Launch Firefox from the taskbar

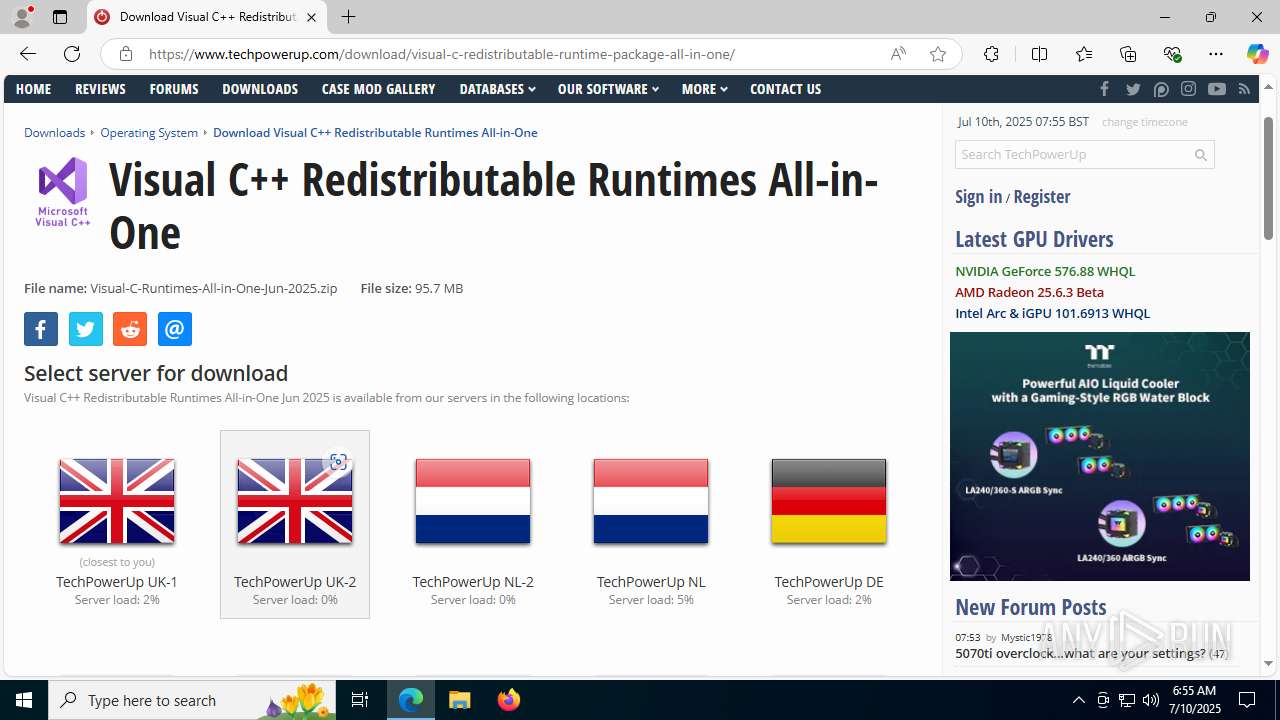tap(509, 700)
